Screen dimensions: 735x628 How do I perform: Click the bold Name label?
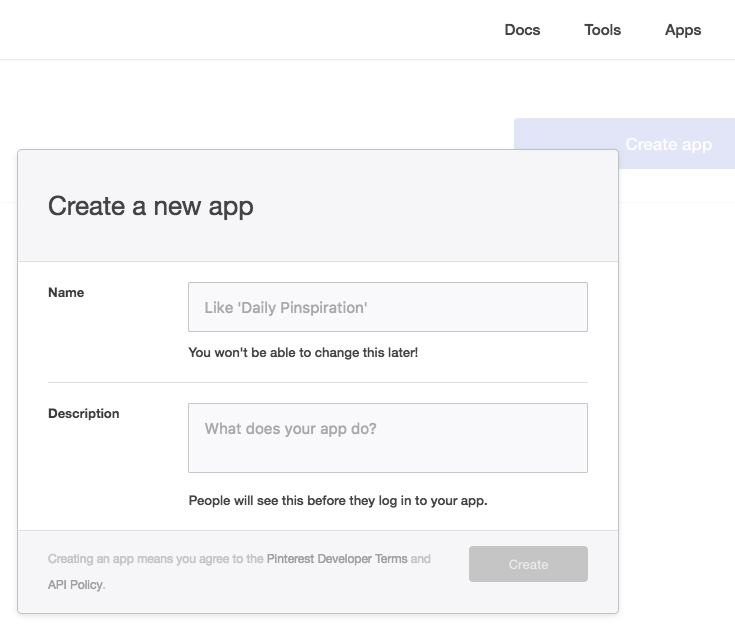coord(66,292)
